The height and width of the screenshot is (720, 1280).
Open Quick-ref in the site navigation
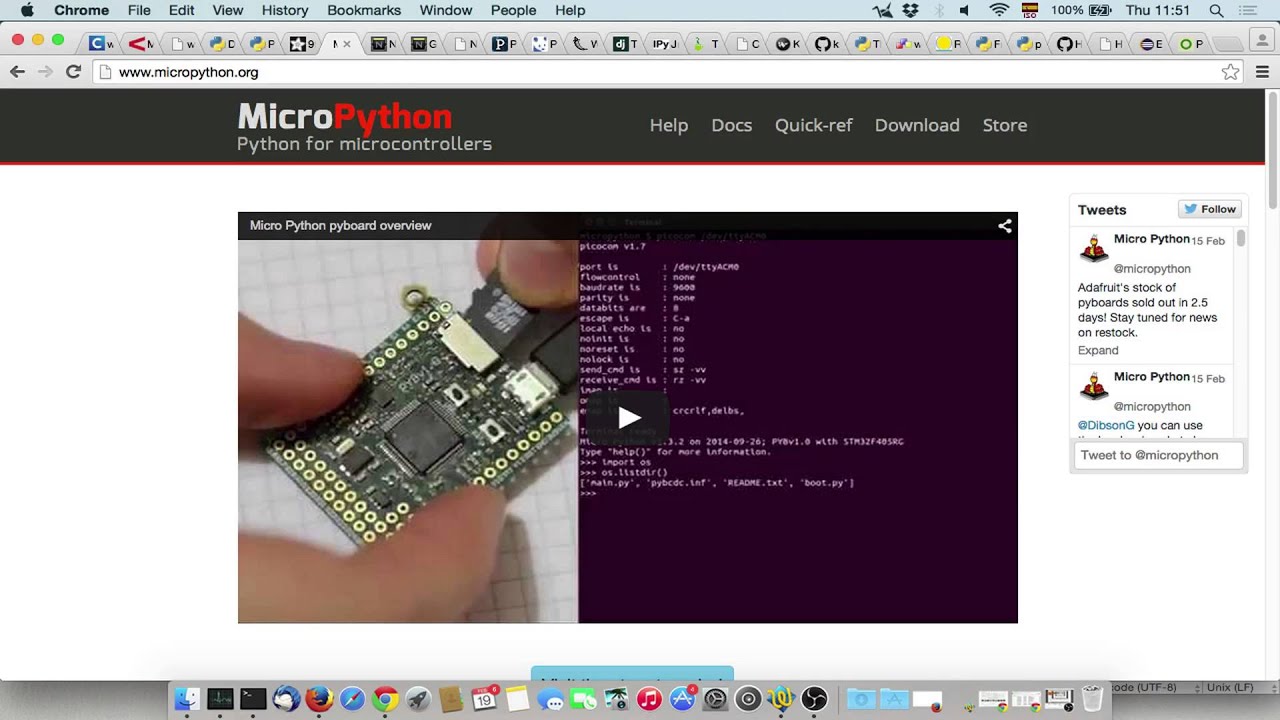coord(814,125)
